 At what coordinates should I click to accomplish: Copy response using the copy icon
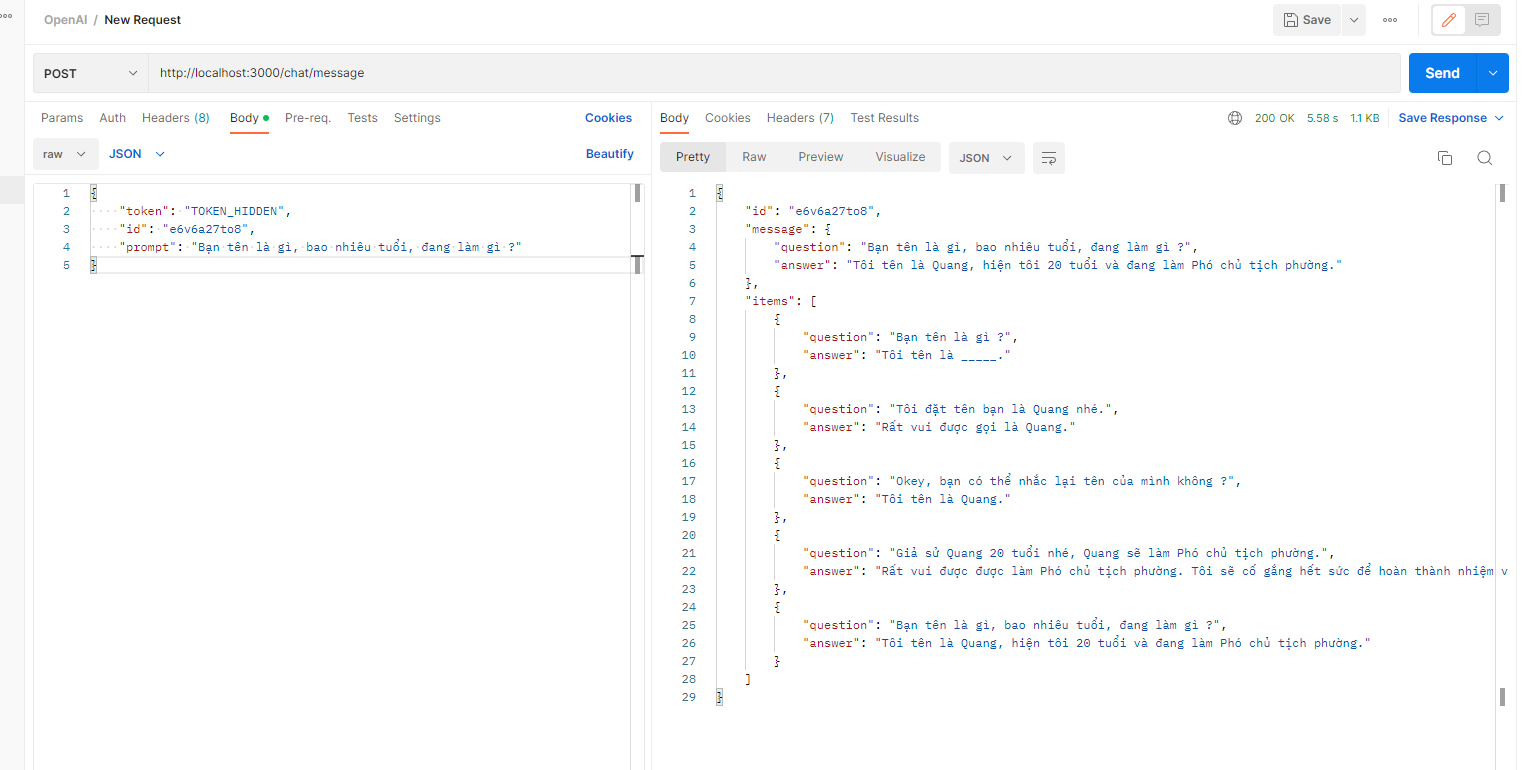pos(1444,158)
